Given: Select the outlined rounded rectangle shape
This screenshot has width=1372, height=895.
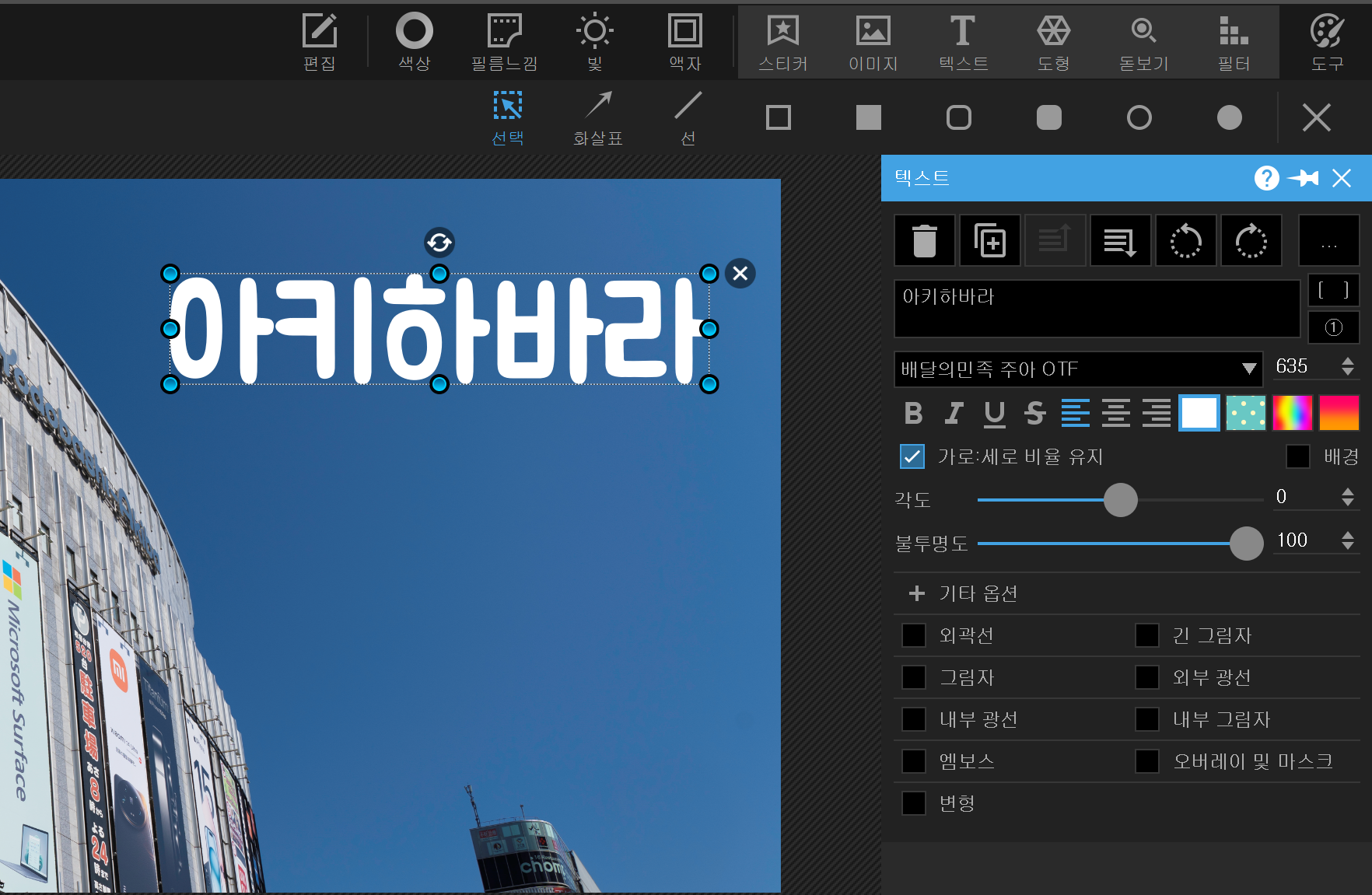Looking at the screenshot, I should 959,118.
